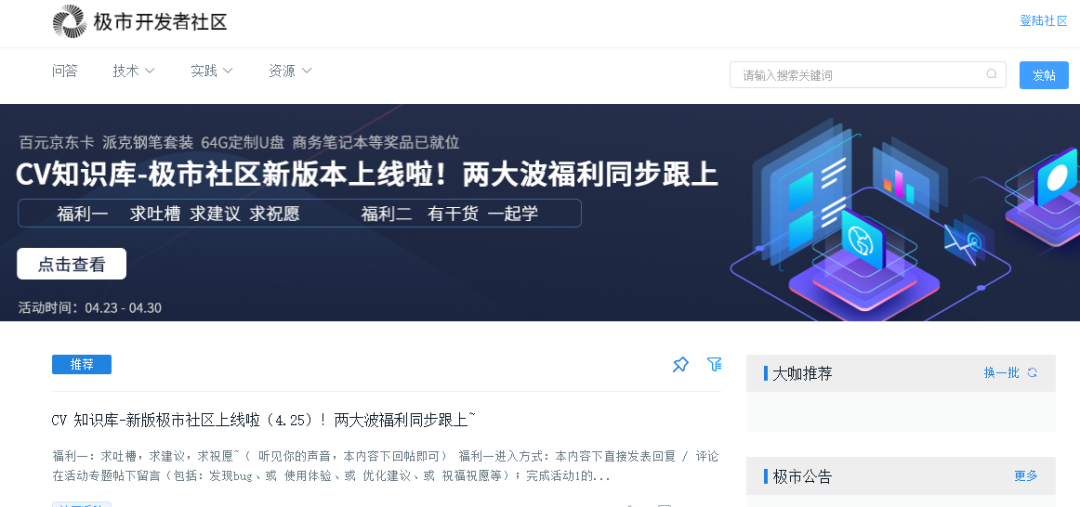Open the filter icon above posts

[714, 364]
